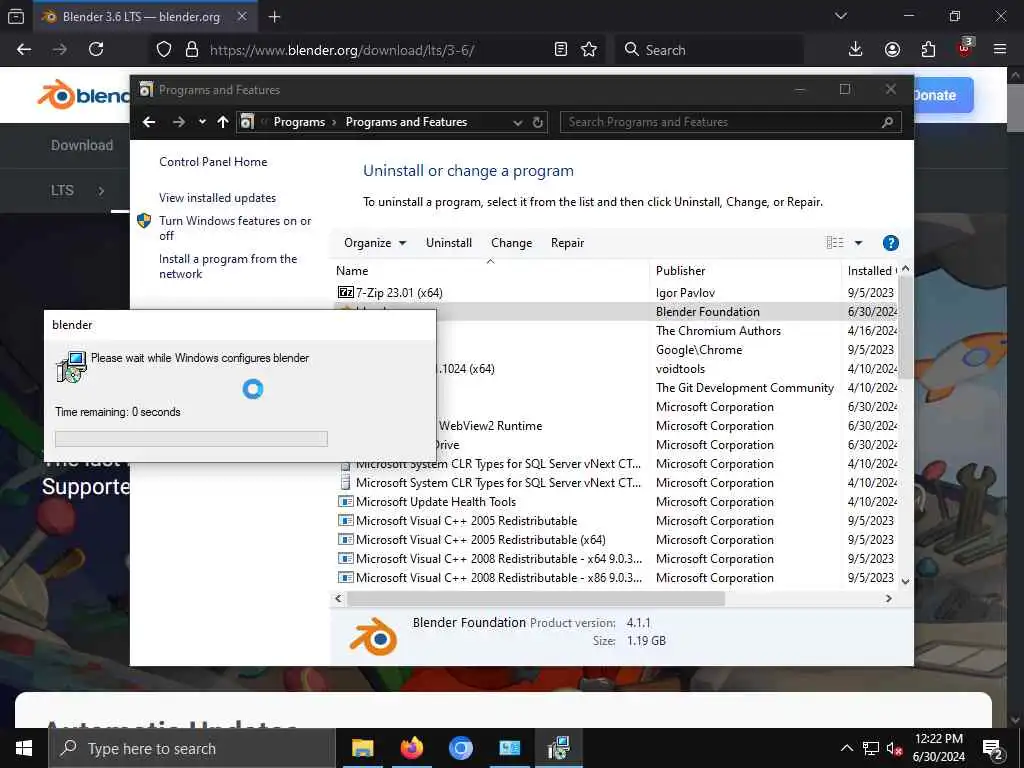Click Repair in the toolbar

click(x=567, y=243)
